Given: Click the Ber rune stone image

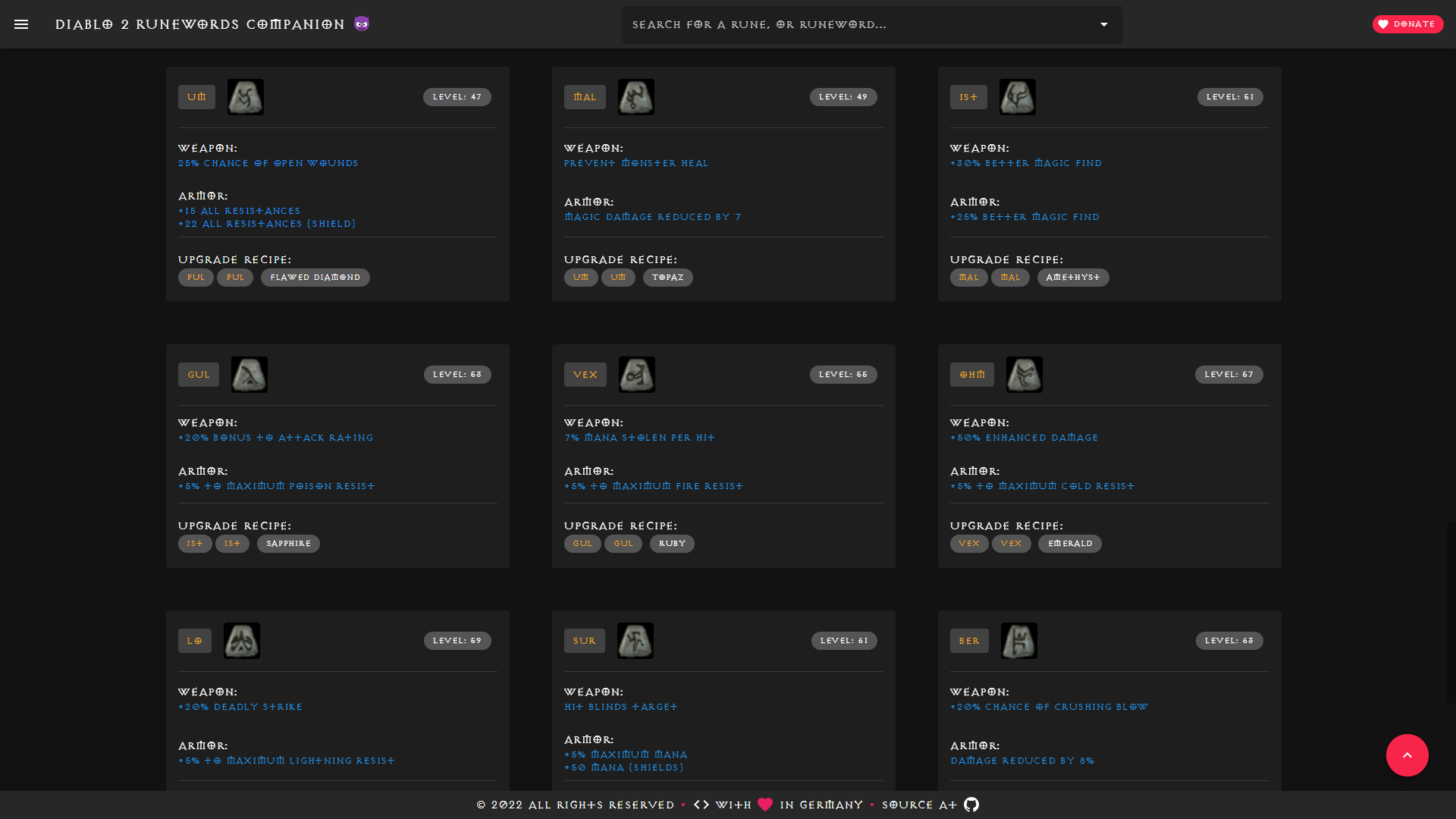Looking at the screenshot, I should coord(1019,641).
